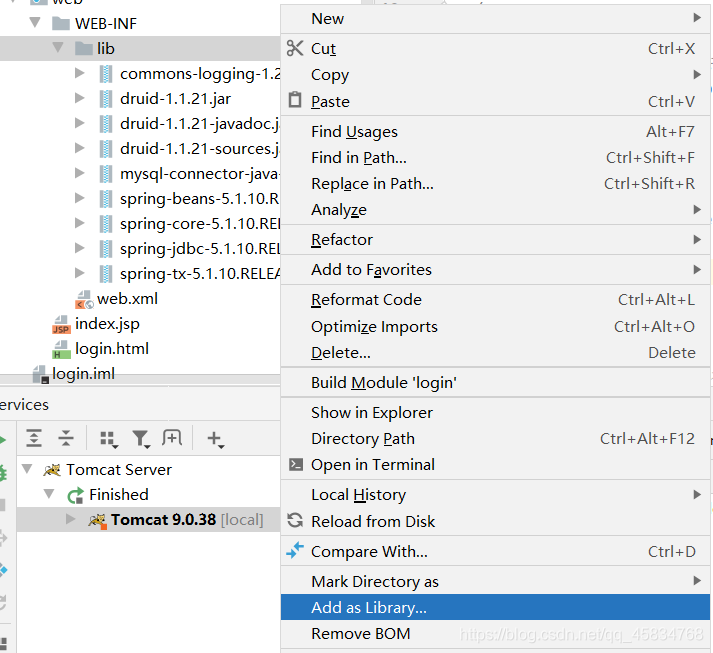Click Open in New Tab icon
This screenshot has height=653, width=713.
point(172,437)
